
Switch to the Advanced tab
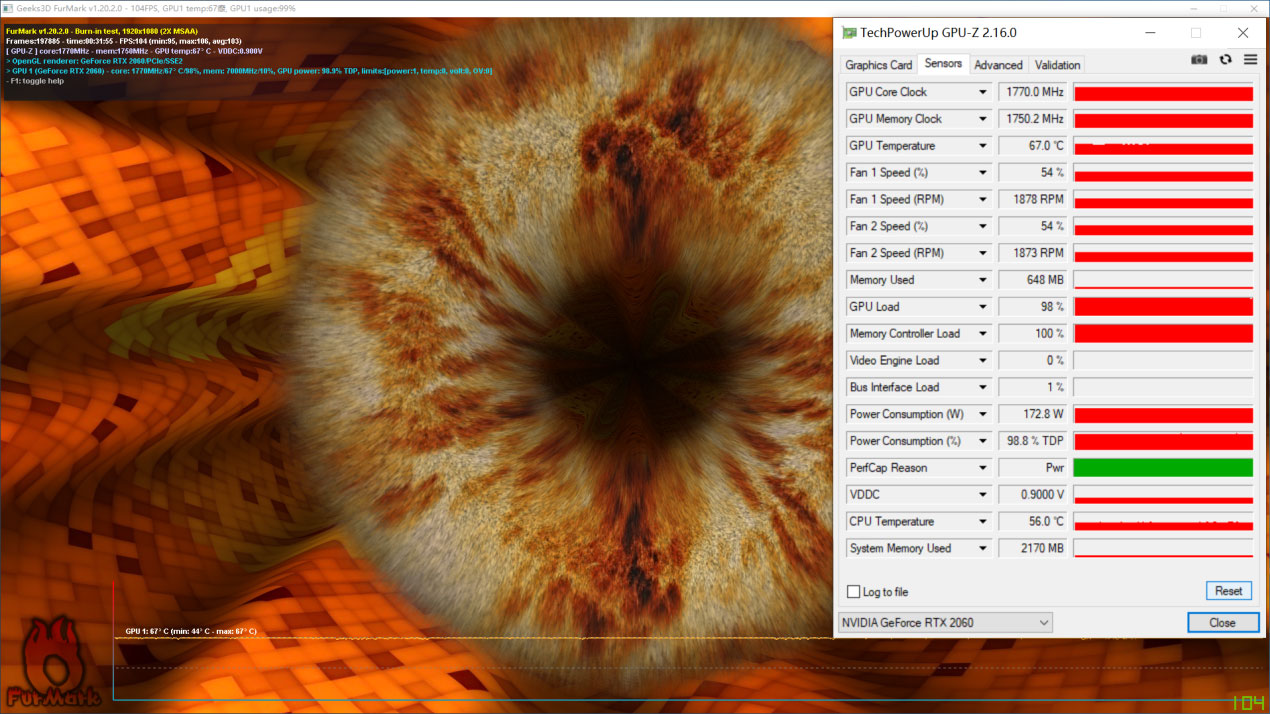click(998, 65)
